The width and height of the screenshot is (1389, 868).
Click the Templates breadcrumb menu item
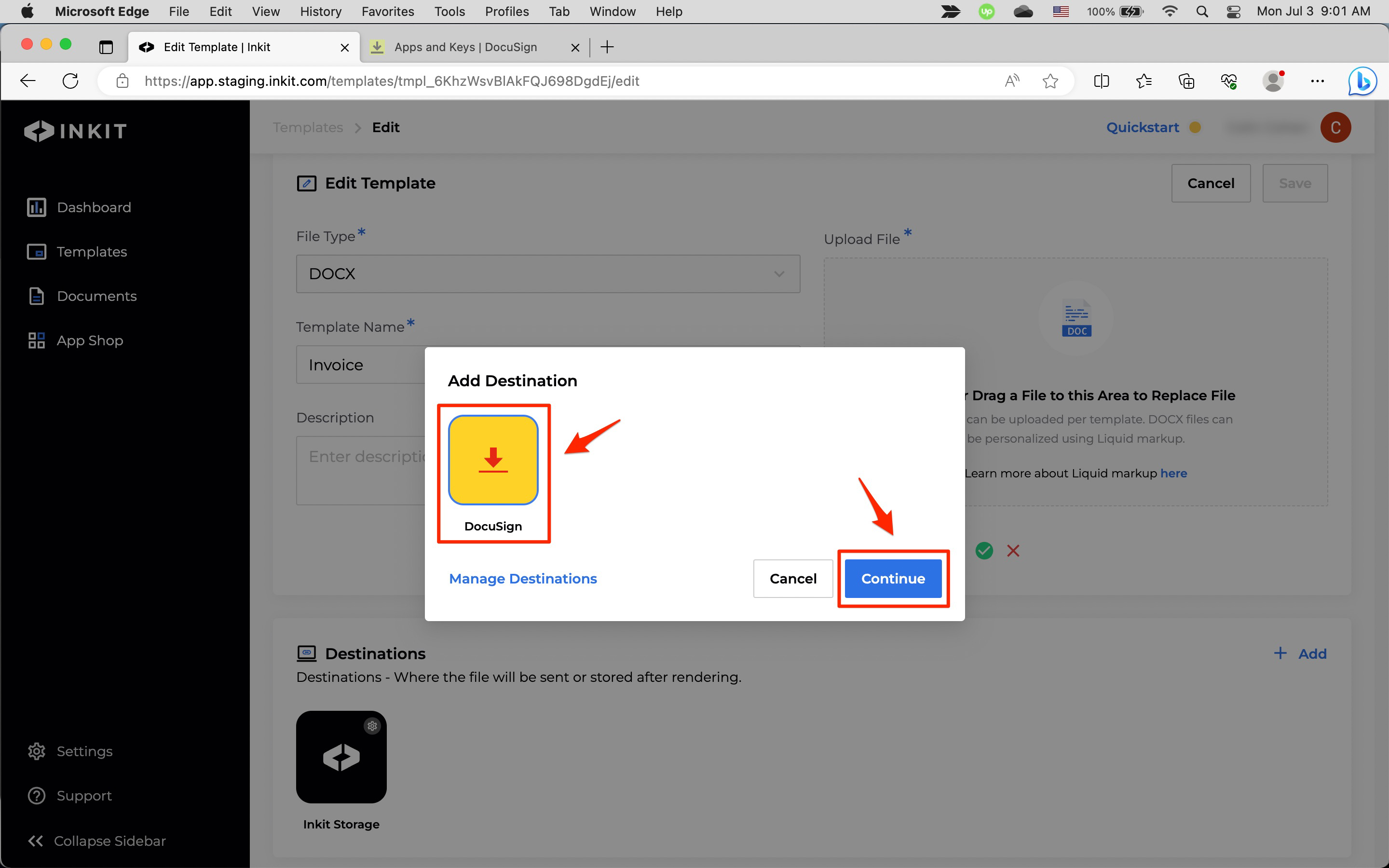[x=308, y=127]
